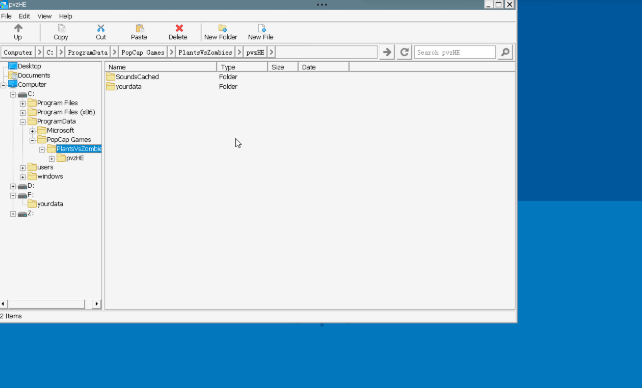This screenshot has width=642, height=388.
Task: Click inside the Search pvzHE field
Action: click(454, 52)
